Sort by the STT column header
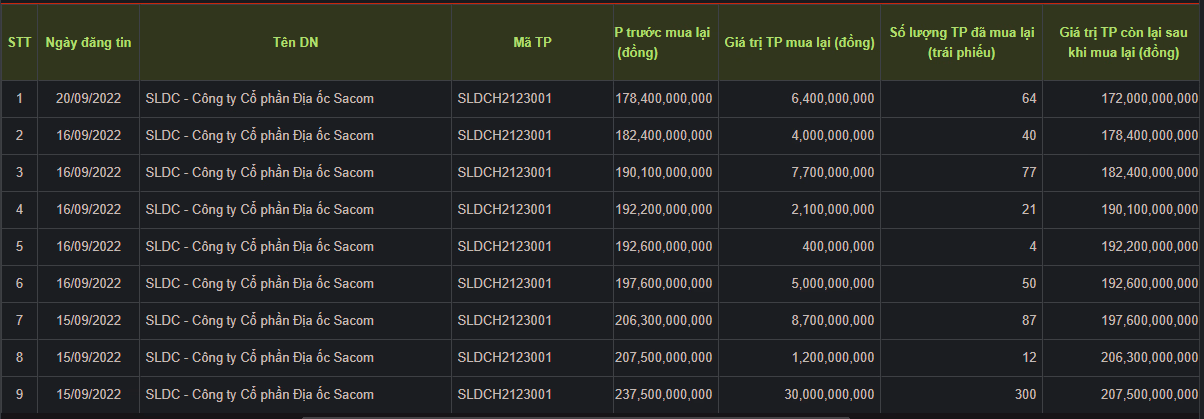1204x419 pixels. pos(19,42)
